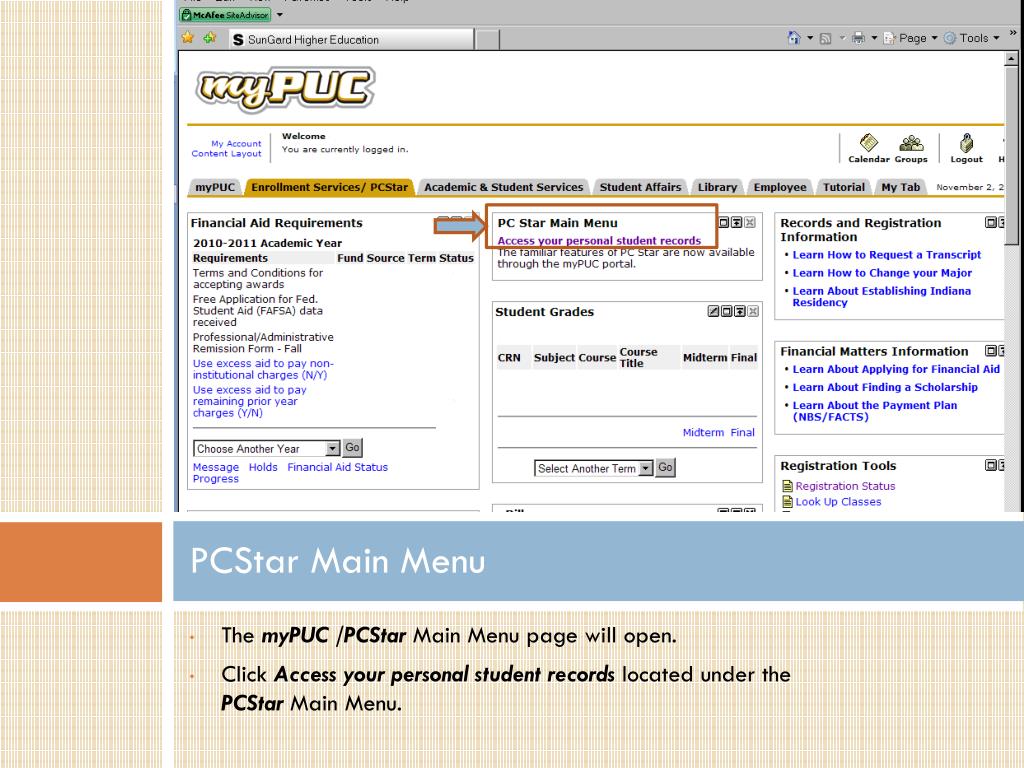Viewport: 1024px width, 768px height.
Task: Open the Home button dropdown arrow
Action: pyautogui.click(x=810, y=38)
